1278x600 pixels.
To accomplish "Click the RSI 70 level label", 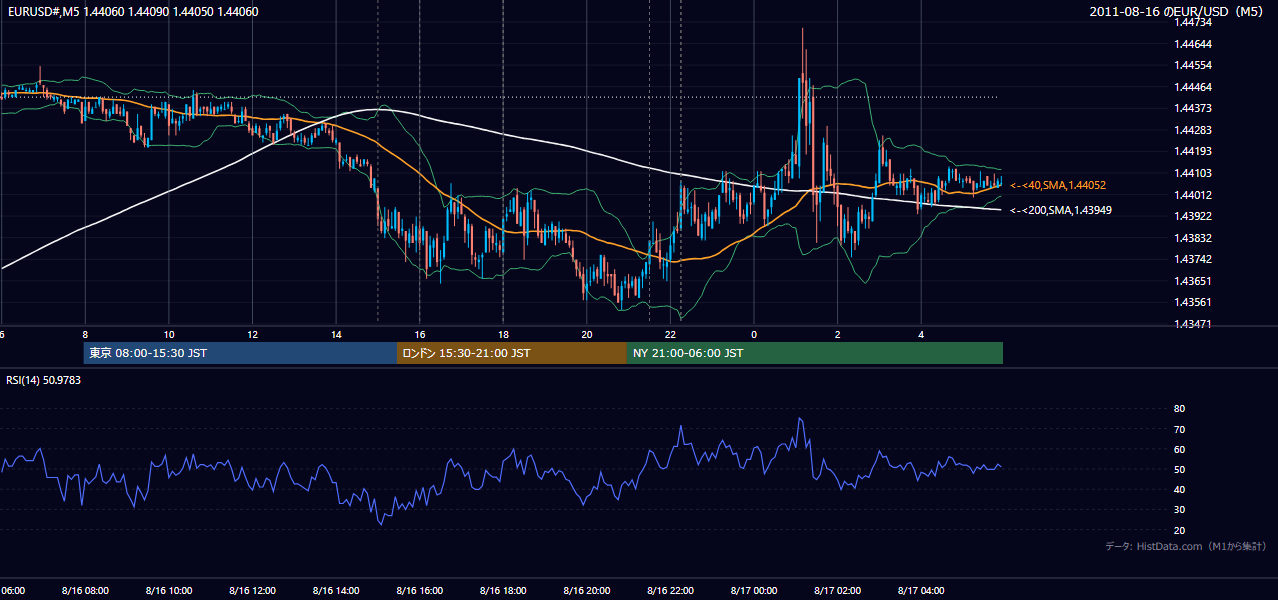I will click(1179, 429).
